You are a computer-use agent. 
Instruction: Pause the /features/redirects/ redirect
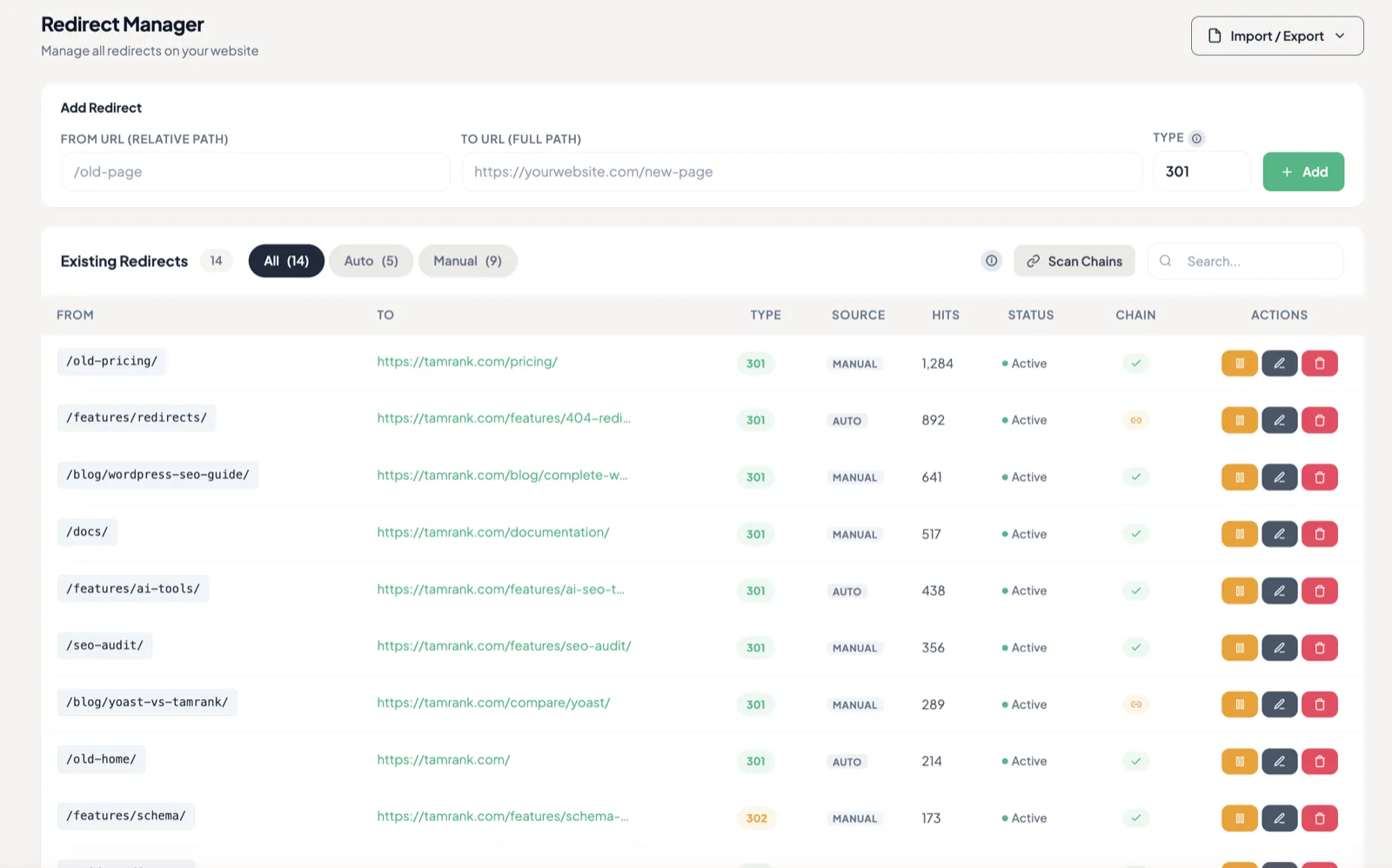pyautogui.click(x=1239, y=420)
